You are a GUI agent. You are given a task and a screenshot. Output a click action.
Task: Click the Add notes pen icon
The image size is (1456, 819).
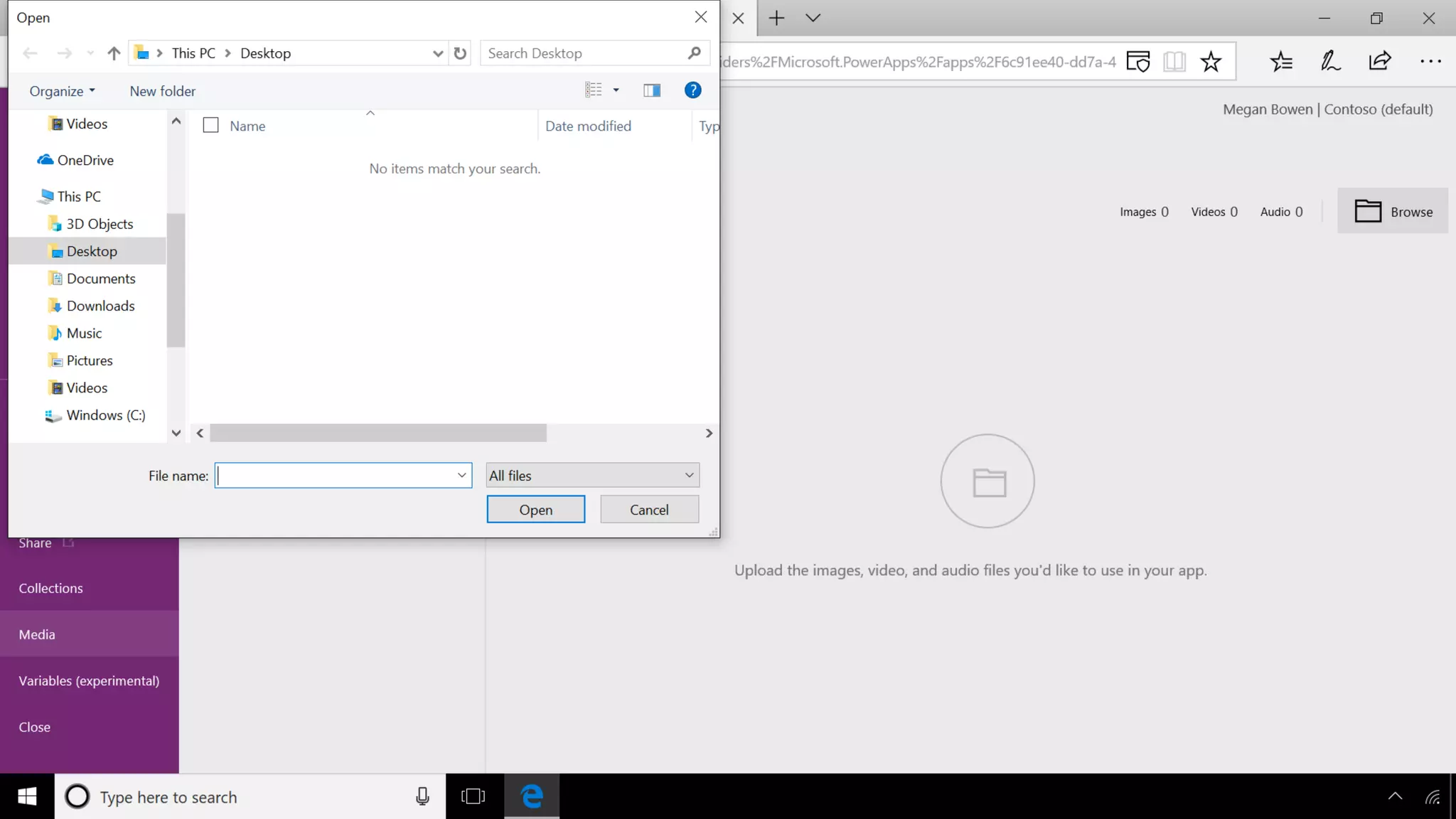pos(1330,62)
